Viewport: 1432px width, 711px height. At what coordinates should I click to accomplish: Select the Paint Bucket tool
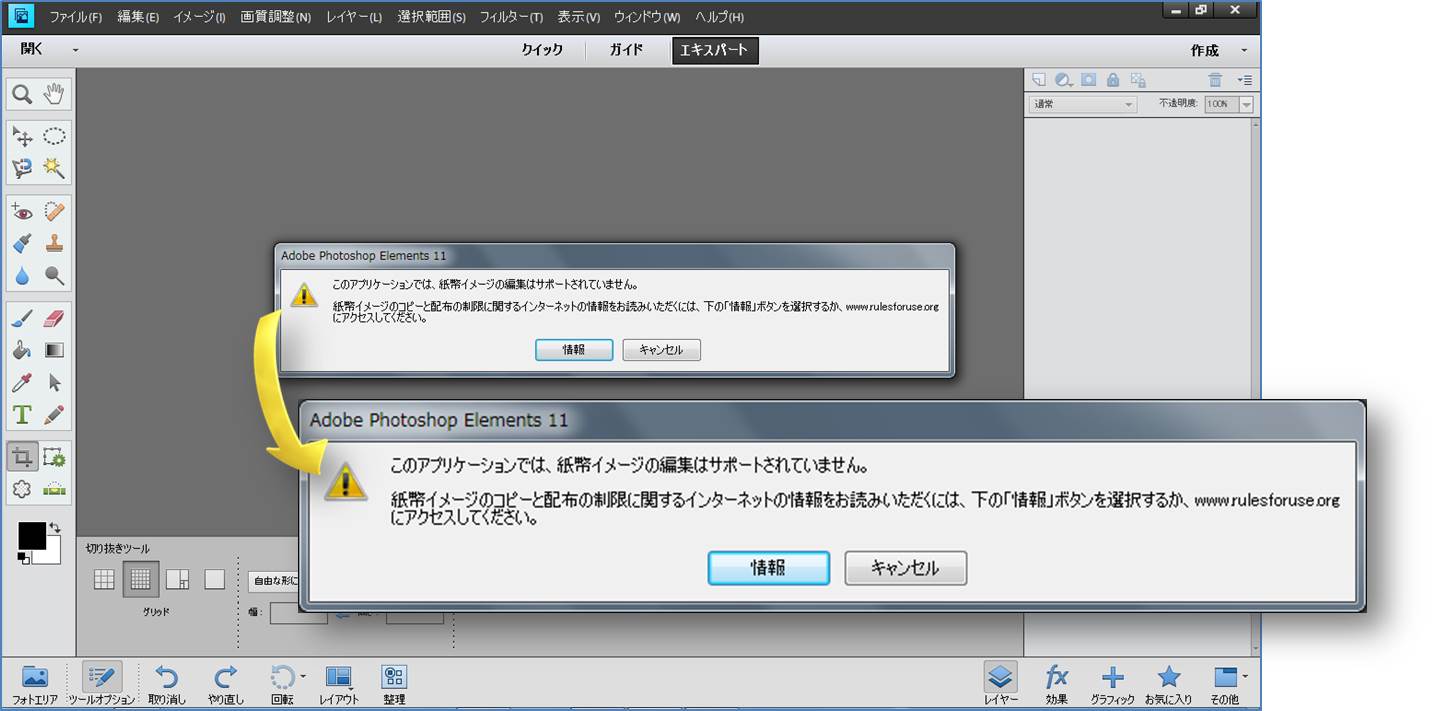click(22, 350)
